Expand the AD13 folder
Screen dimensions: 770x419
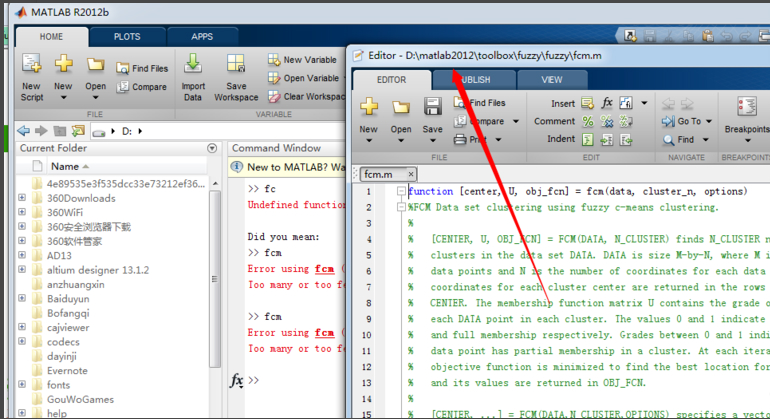[22, 255]
